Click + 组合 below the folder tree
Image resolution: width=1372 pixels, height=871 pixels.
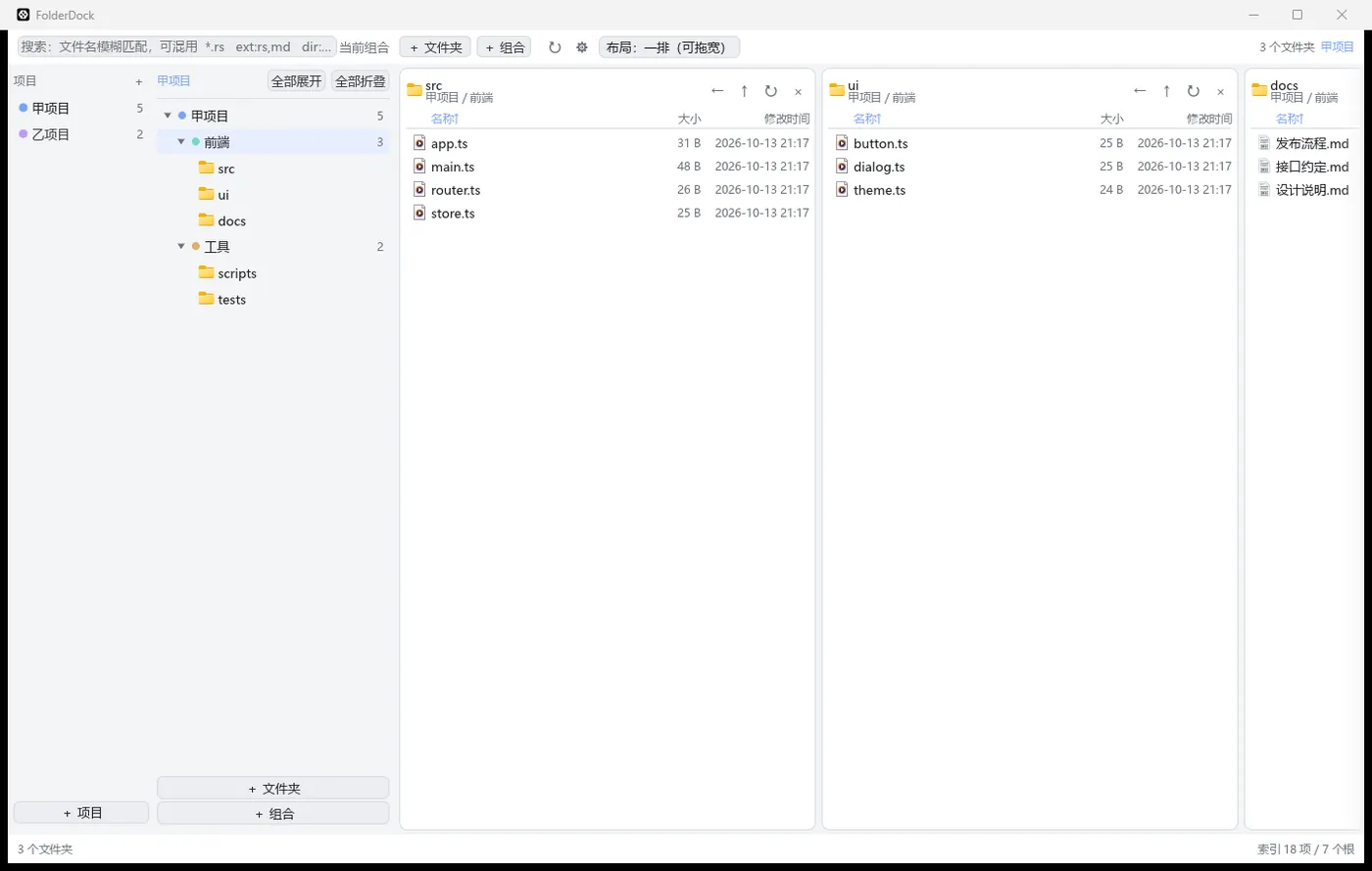coord(273,813)
